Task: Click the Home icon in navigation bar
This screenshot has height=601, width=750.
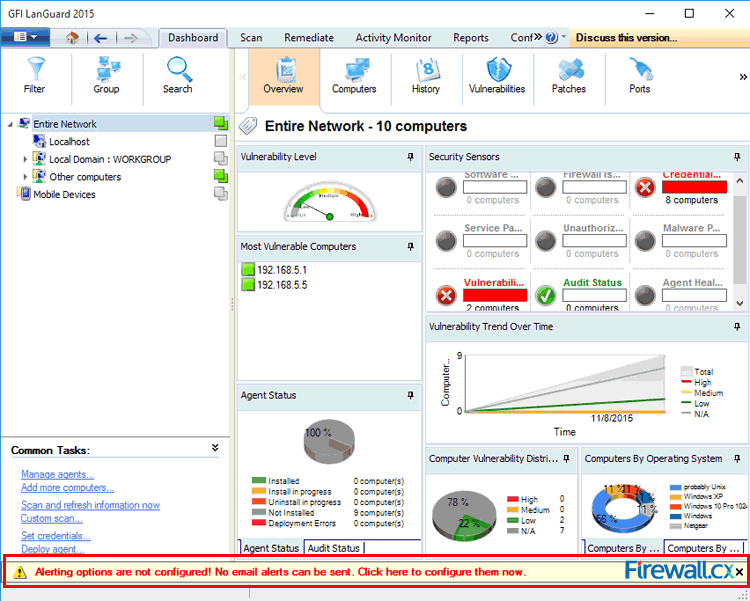Action: click(x=72, y=38)
